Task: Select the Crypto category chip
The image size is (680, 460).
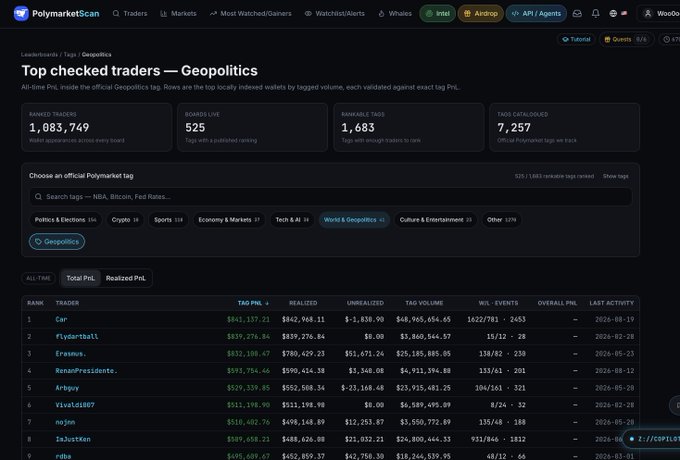Action: coord(125,220)
